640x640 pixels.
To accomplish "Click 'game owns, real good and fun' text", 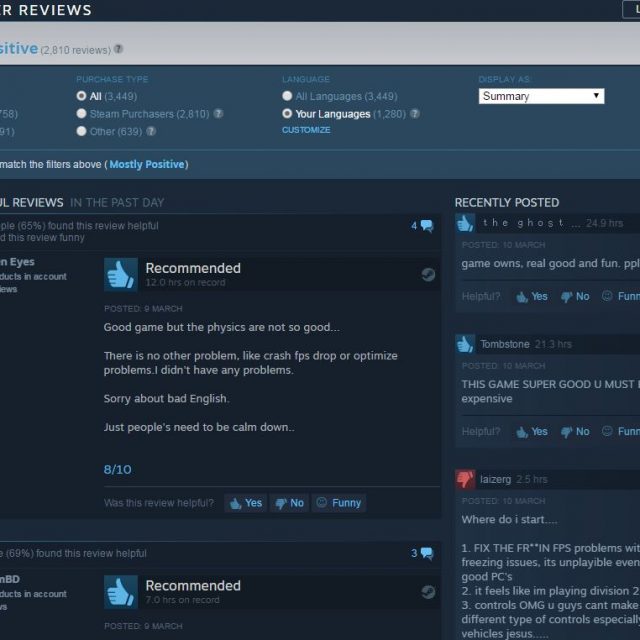I will (x=550, y=264).
